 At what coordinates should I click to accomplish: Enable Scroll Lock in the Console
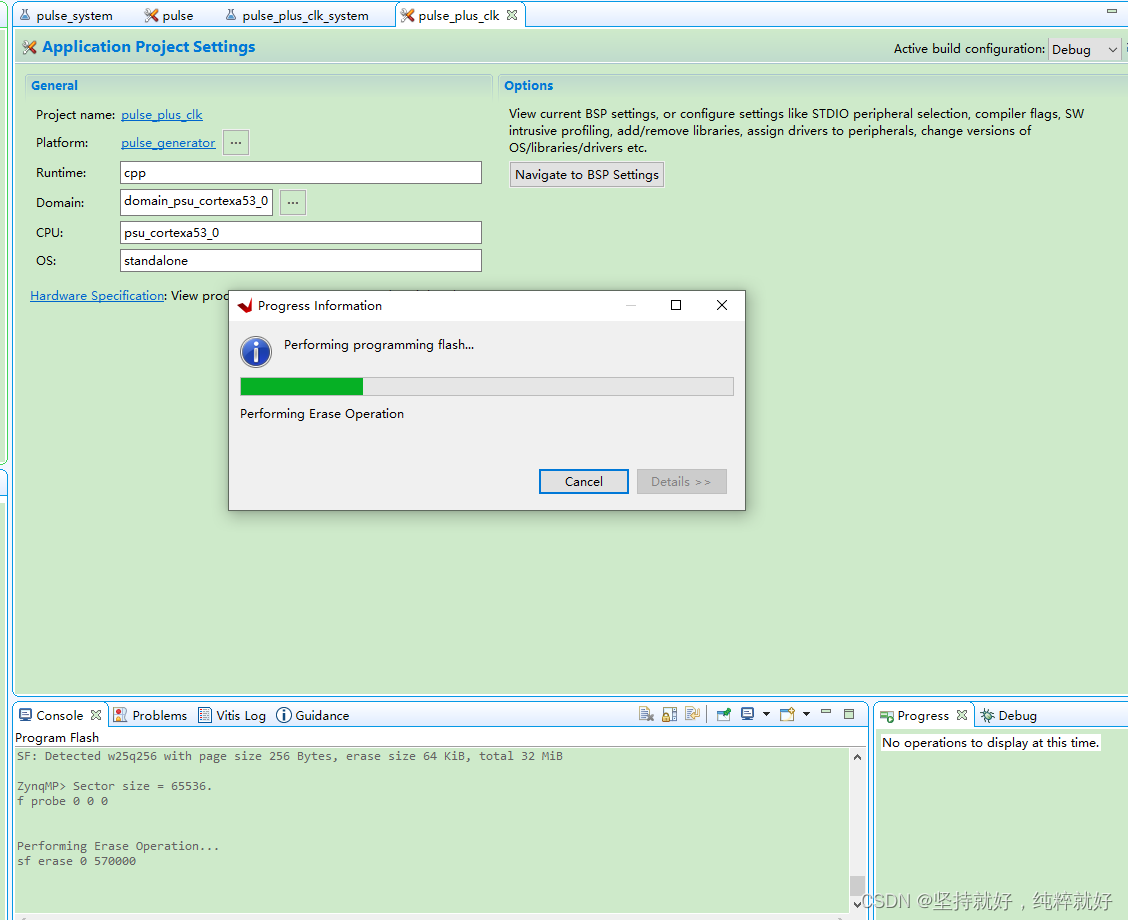(668, 714)
